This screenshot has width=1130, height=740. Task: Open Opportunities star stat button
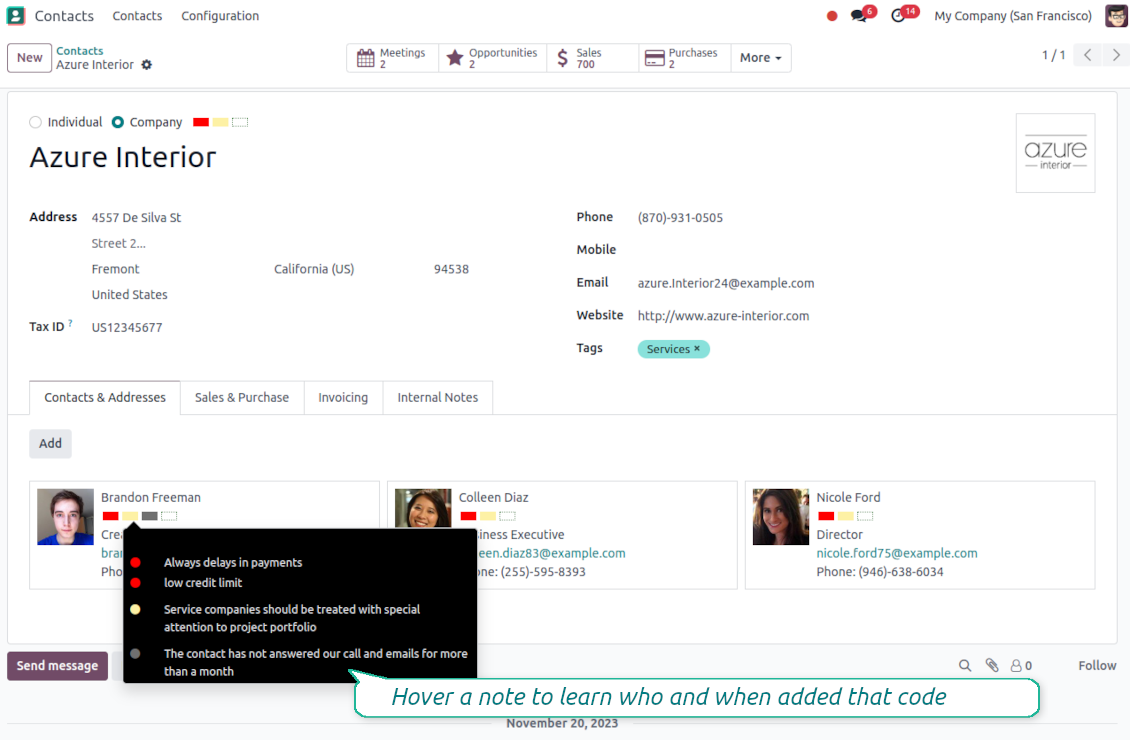(x=493, y=58)
